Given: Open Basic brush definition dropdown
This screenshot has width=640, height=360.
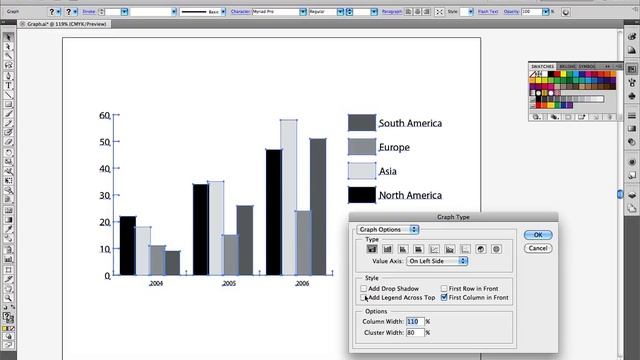Looking at the screenshot, I should tap(223, 12).
